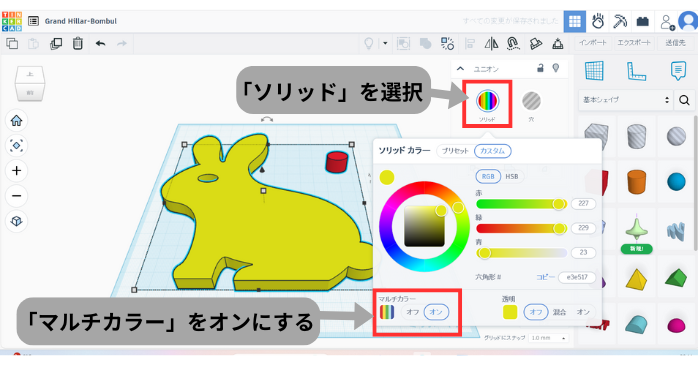Image resolution: width=698 pixels, height=365 pixels.
Task: Click the Cruise magnet icon
Action: point(513,44)
